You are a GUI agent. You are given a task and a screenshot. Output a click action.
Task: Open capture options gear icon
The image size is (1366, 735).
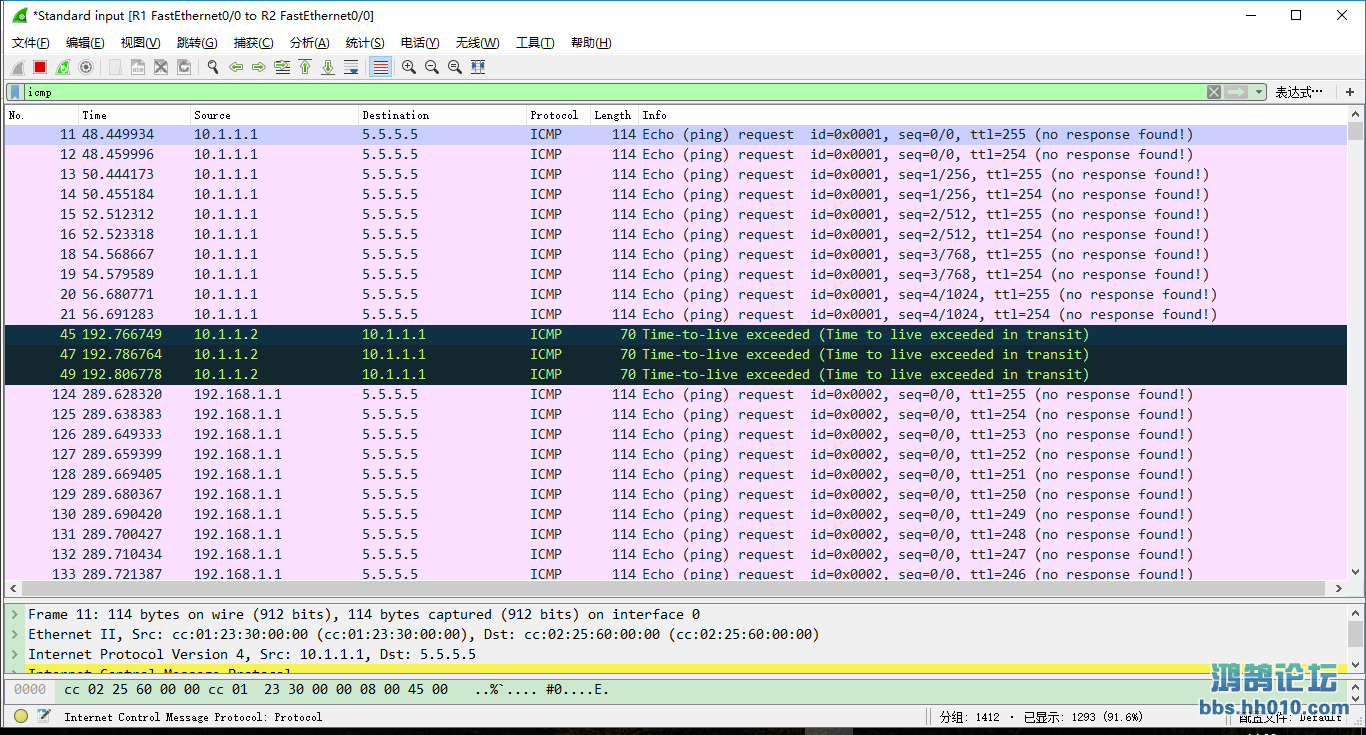pyautogui.click(x=86, y=67)
